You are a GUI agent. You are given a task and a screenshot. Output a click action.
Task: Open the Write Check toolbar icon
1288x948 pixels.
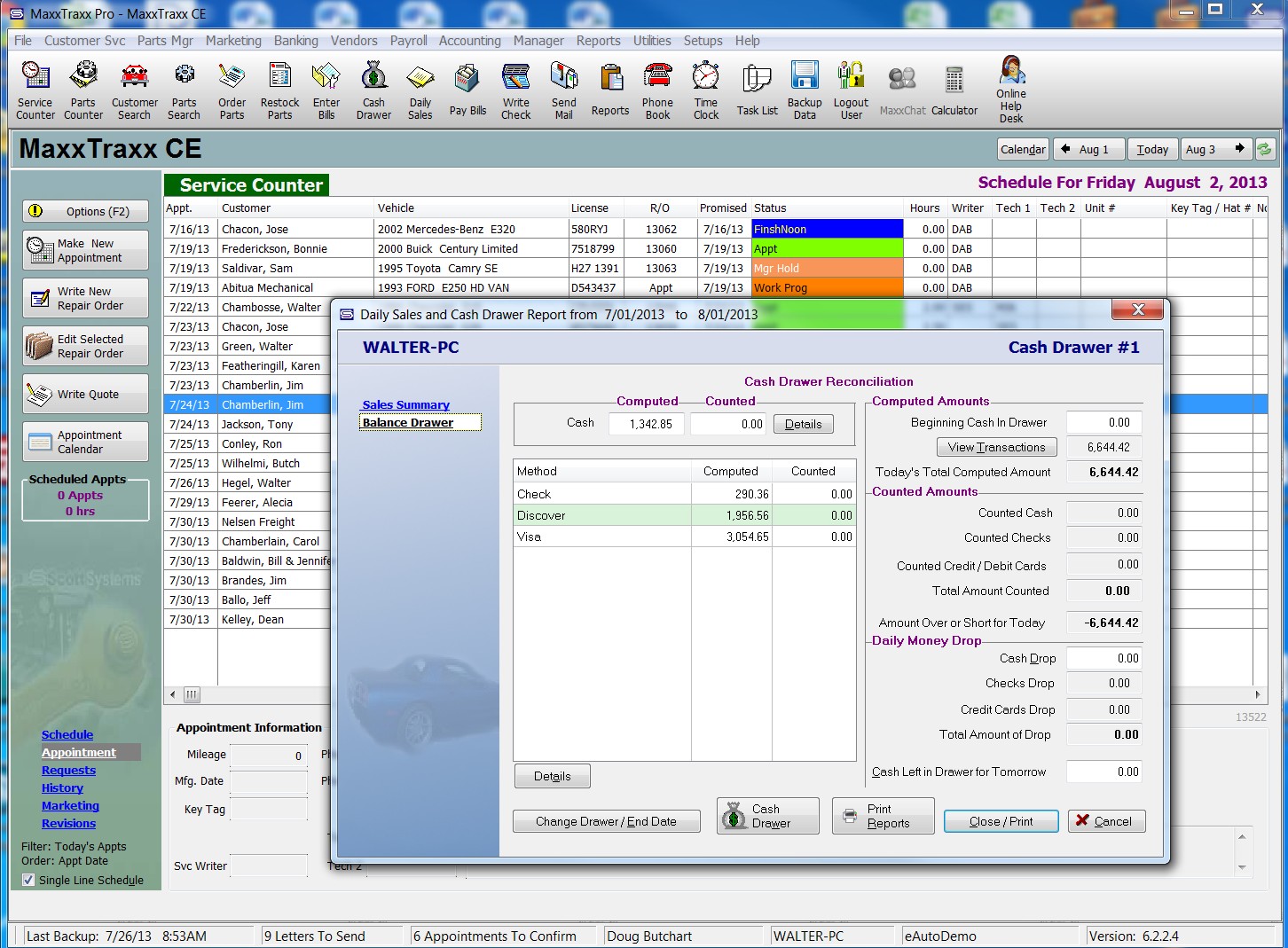(516, 90)
